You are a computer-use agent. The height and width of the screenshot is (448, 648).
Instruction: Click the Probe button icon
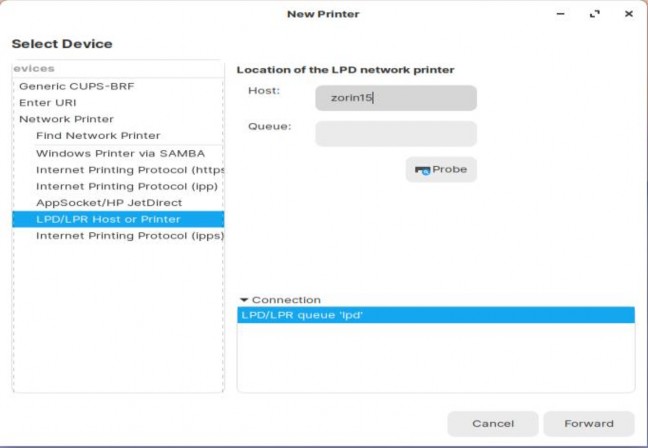click(422, 170)
